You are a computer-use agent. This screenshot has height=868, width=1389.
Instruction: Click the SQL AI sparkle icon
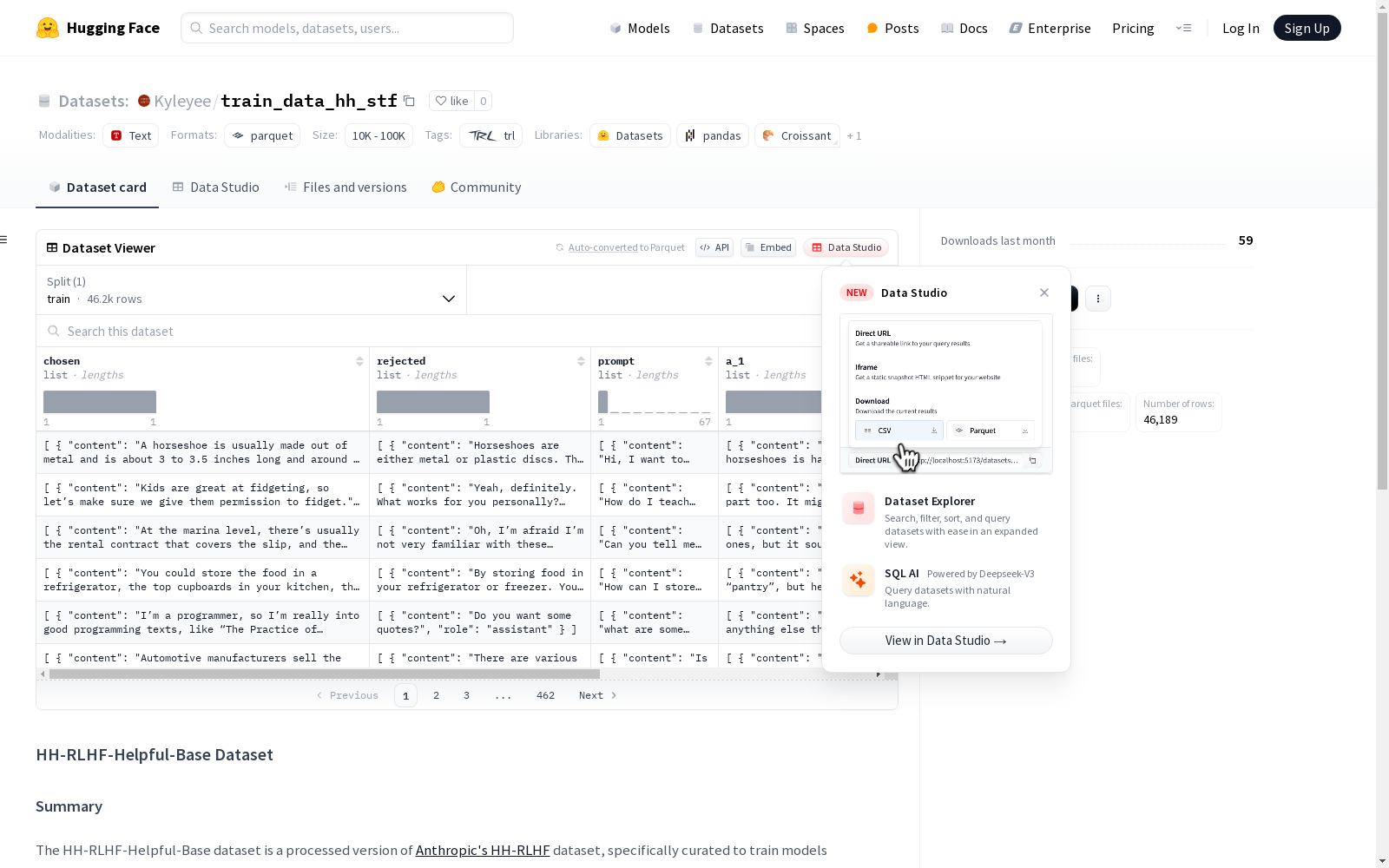(859, 580)
